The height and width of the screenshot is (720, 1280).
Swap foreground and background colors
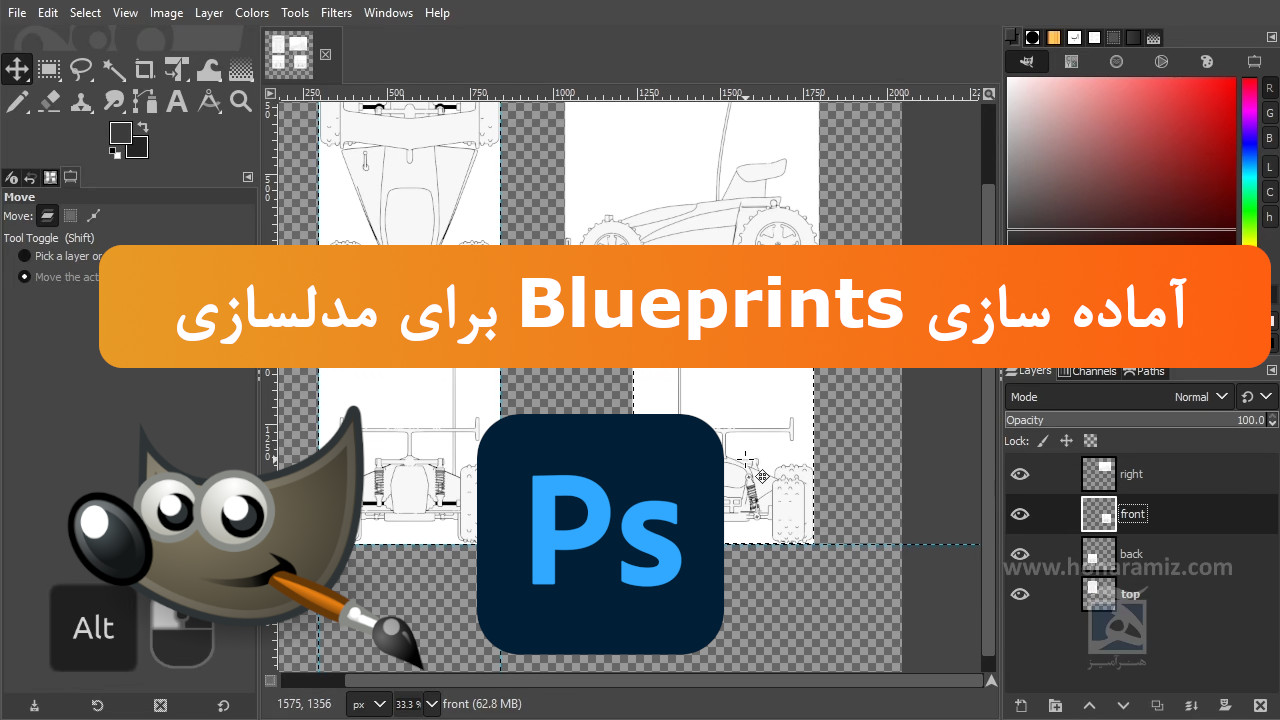click(143, 127)
